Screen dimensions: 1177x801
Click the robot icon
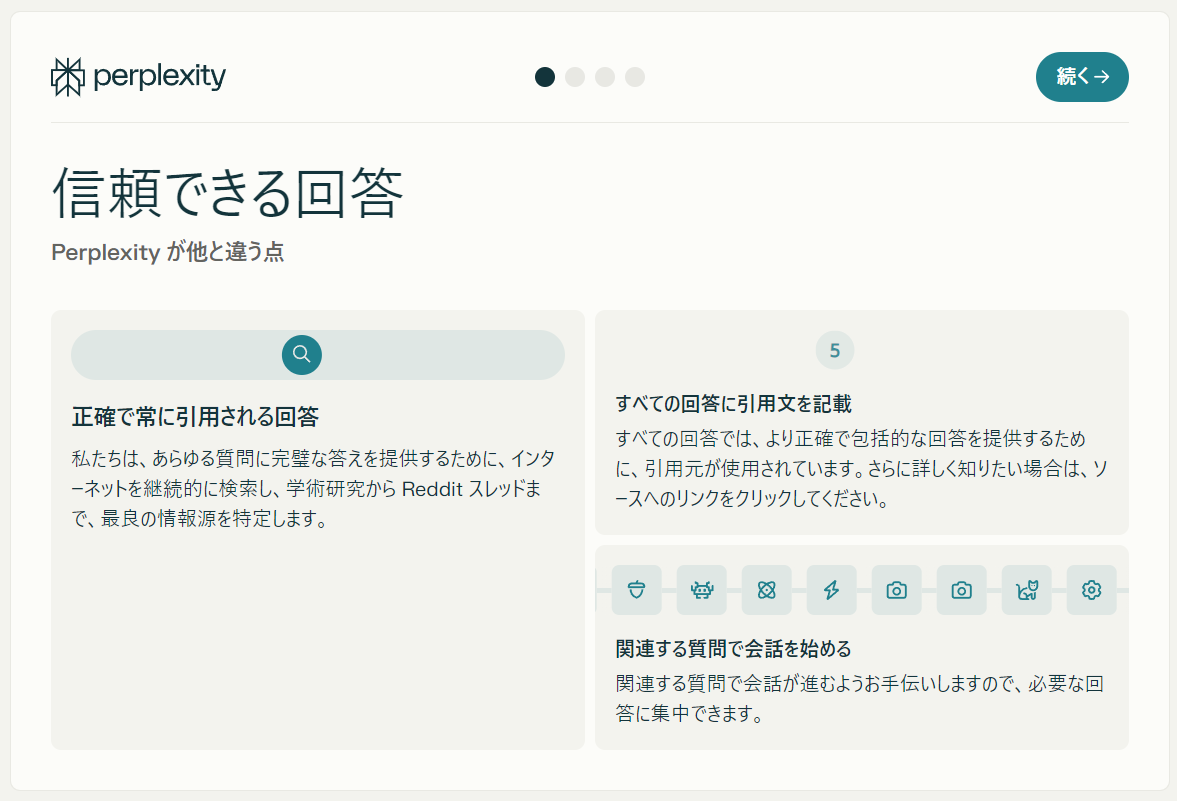click(x=702, y=590)
